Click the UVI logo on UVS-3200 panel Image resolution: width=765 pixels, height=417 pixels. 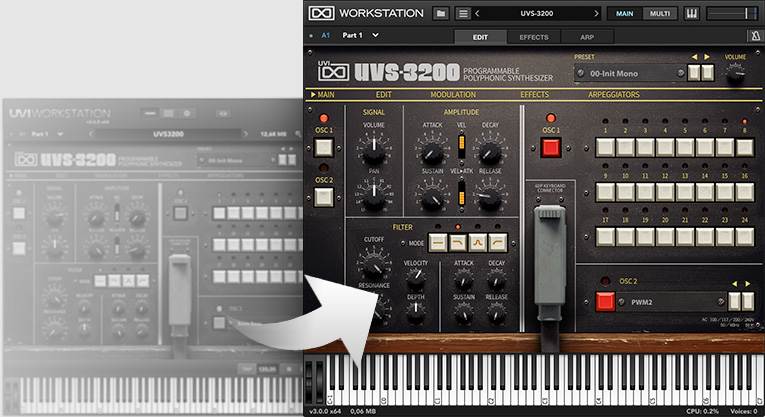333,71
